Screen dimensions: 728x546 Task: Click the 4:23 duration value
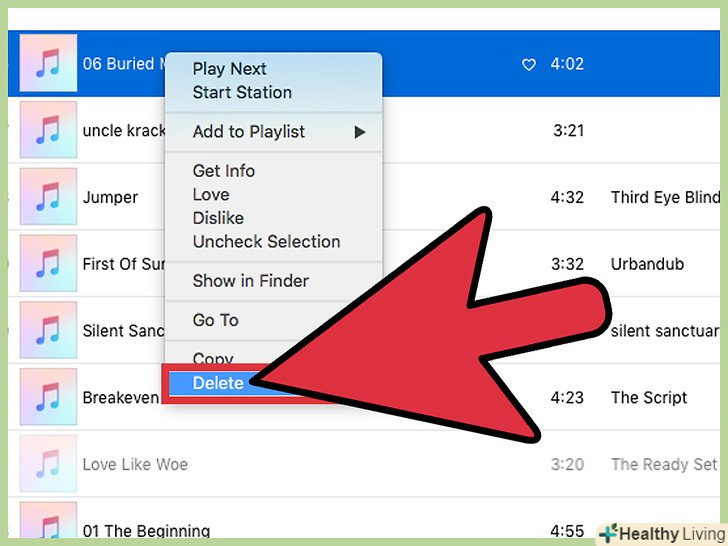pos(567,398)
